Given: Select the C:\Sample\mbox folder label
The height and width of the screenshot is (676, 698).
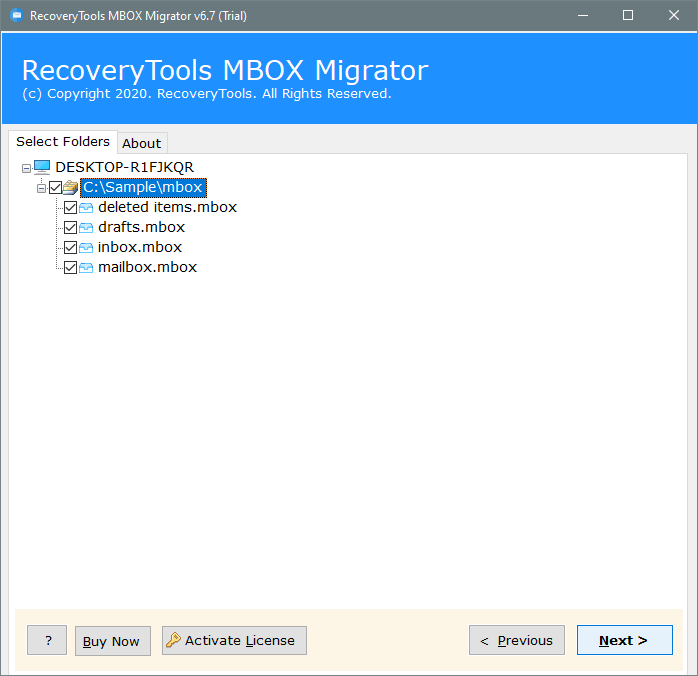Looking at the screenshot, I should pyautogui.click(x=143, y=187).
